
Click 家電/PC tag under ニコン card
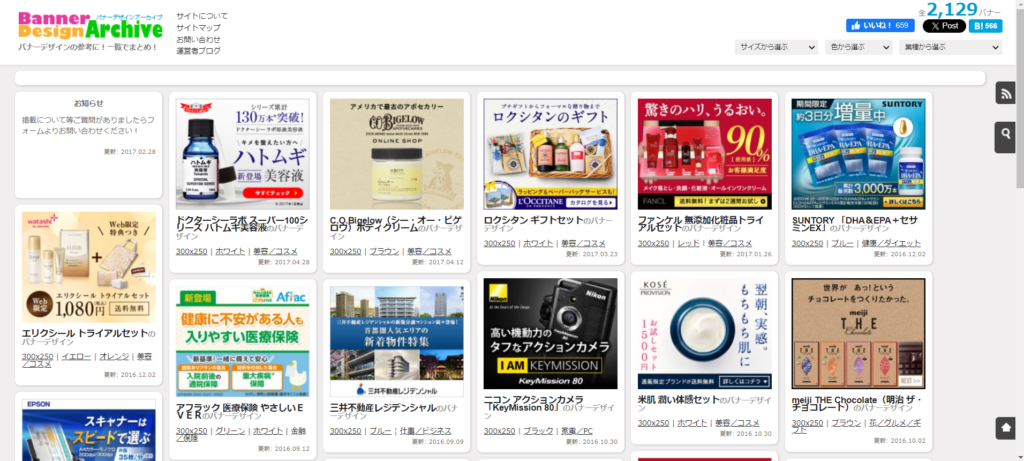[577, 430]
